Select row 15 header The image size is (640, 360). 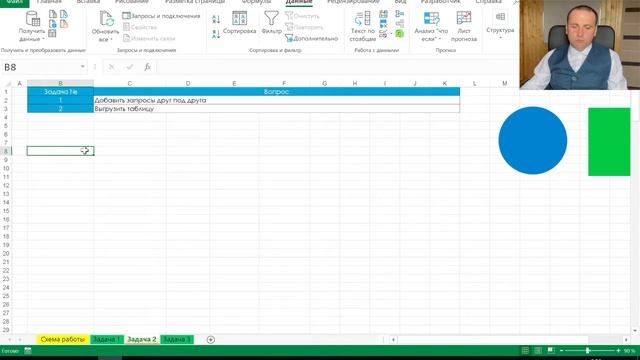[x=6, y=211]
